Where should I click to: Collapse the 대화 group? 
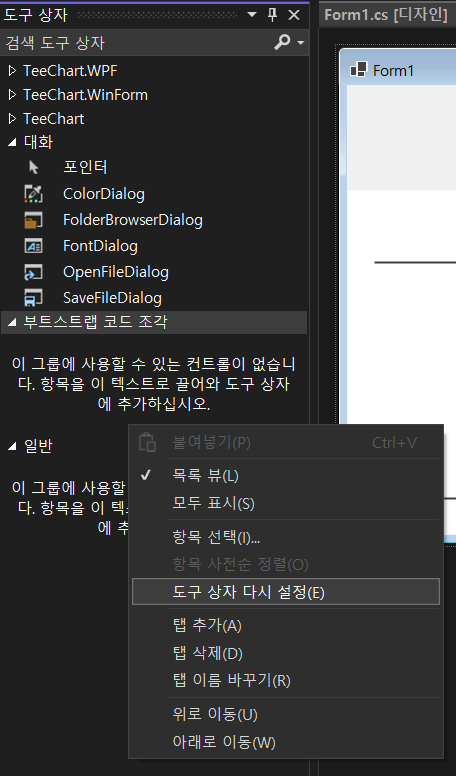(x=12, y=143)
